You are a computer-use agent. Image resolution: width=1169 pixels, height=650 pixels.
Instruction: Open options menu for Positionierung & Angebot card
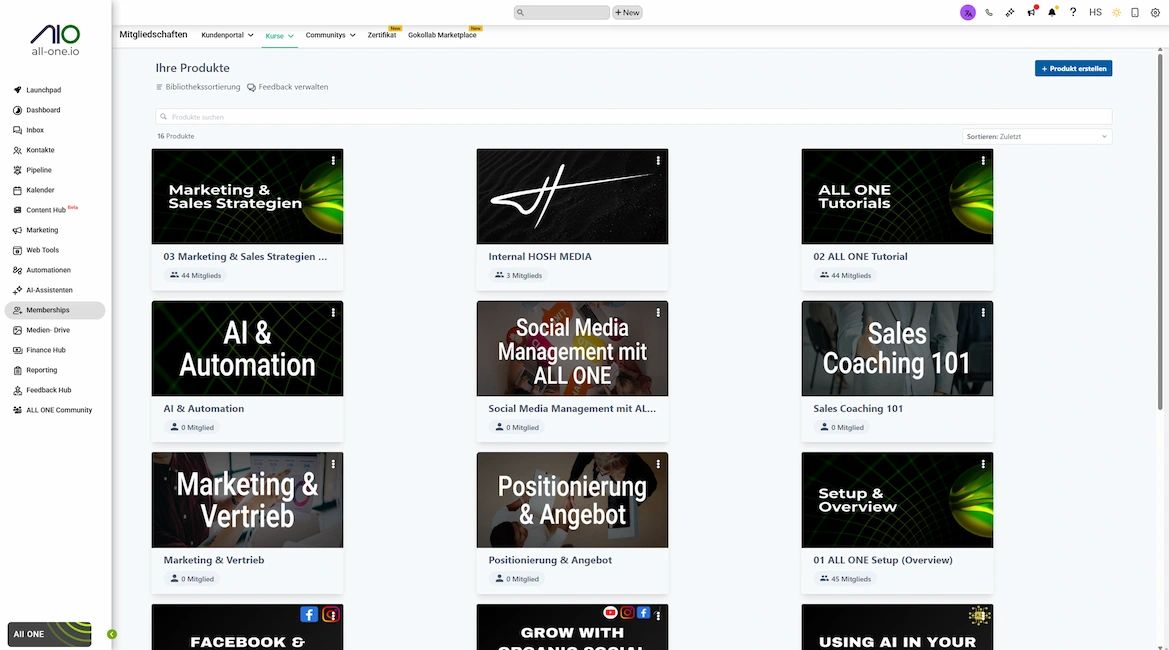658,464
